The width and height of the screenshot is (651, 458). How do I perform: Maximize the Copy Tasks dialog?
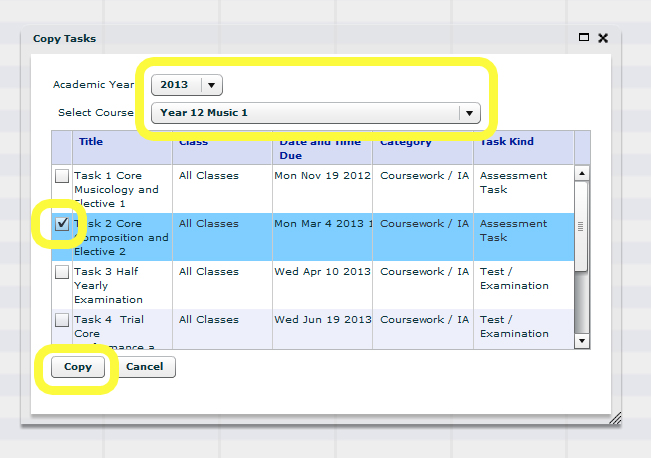584,38
